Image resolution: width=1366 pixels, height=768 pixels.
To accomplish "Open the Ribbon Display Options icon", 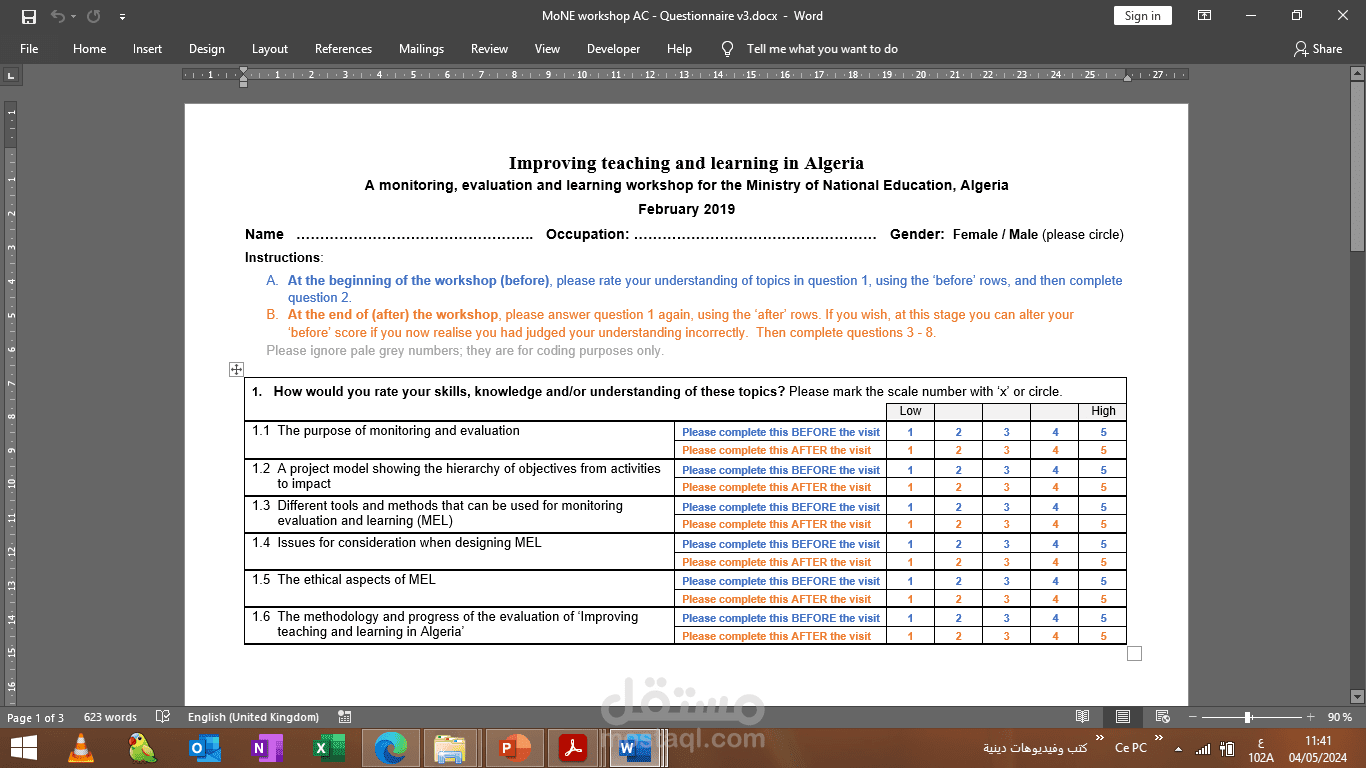I will click(1204, 16).
